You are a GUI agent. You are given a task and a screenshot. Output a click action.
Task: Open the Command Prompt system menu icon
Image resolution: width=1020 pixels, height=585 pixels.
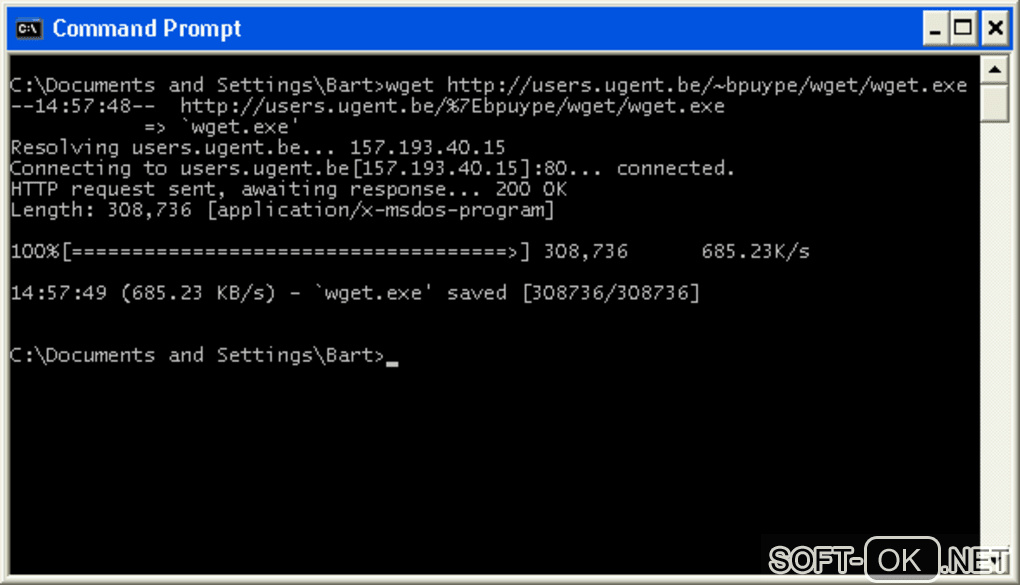click(x=29, y=29)
